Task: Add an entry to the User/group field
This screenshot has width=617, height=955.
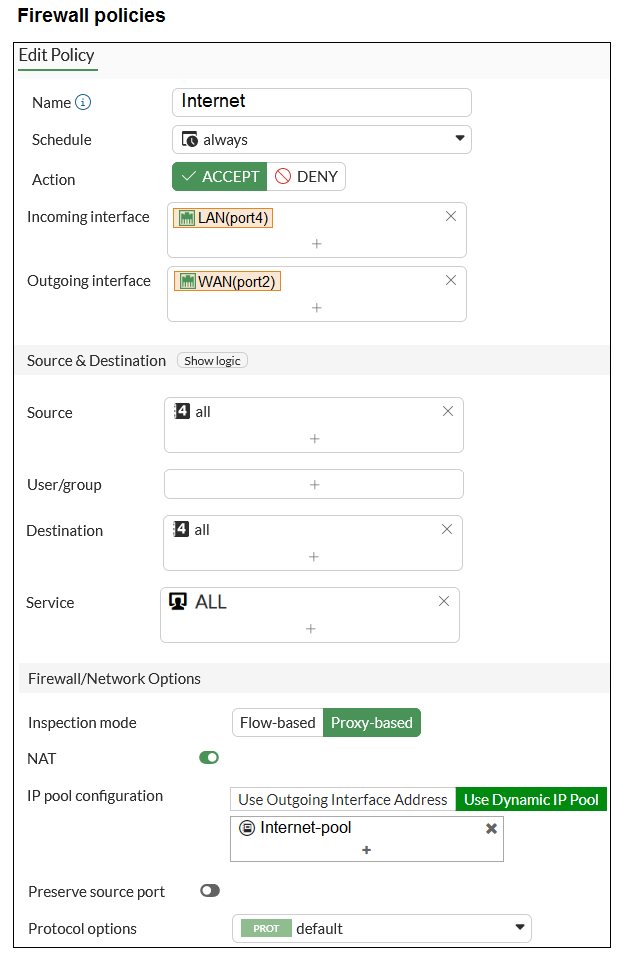Action: tap(314, 484)
